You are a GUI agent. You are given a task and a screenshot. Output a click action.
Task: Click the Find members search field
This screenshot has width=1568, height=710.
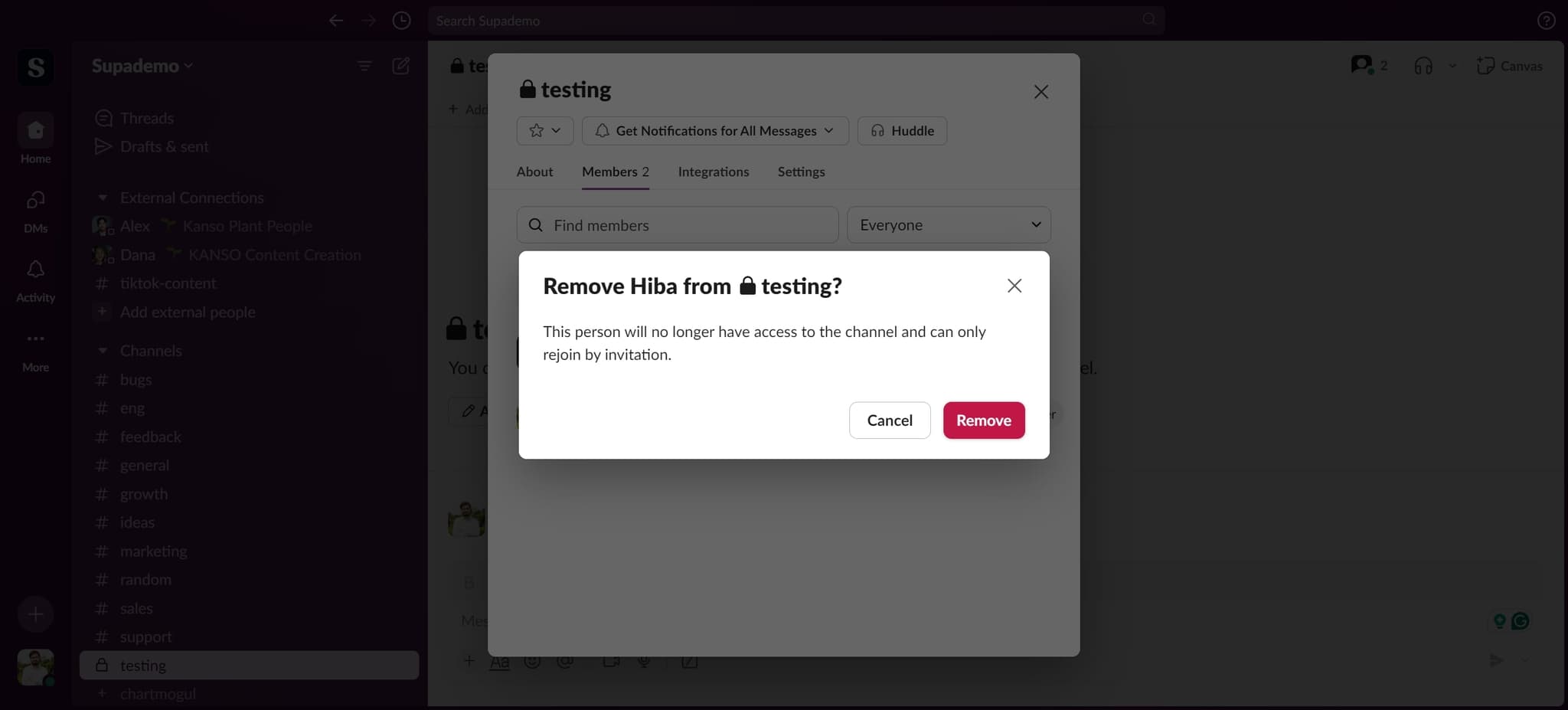677,224
